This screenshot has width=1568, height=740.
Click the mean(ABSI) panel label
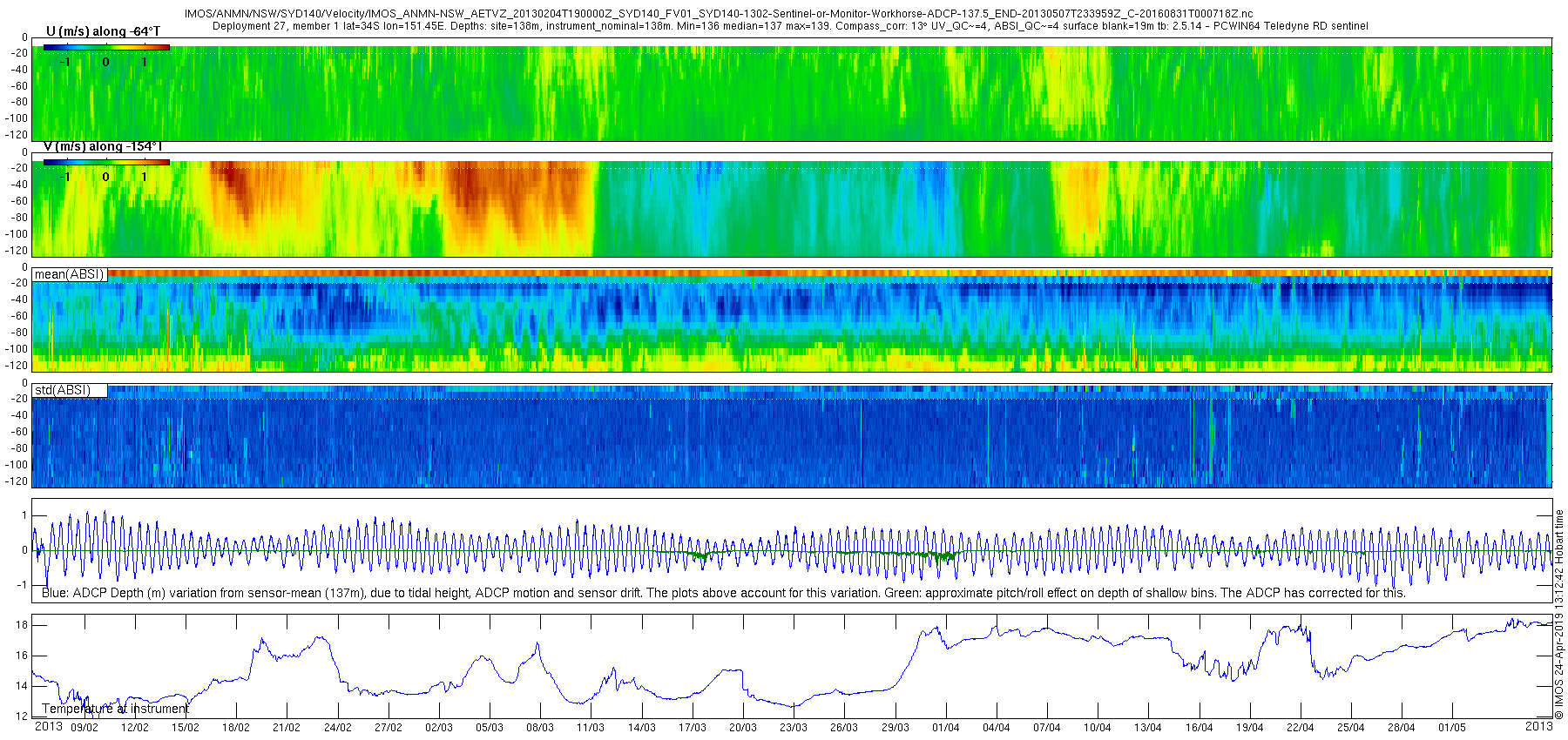coord(70,274)
